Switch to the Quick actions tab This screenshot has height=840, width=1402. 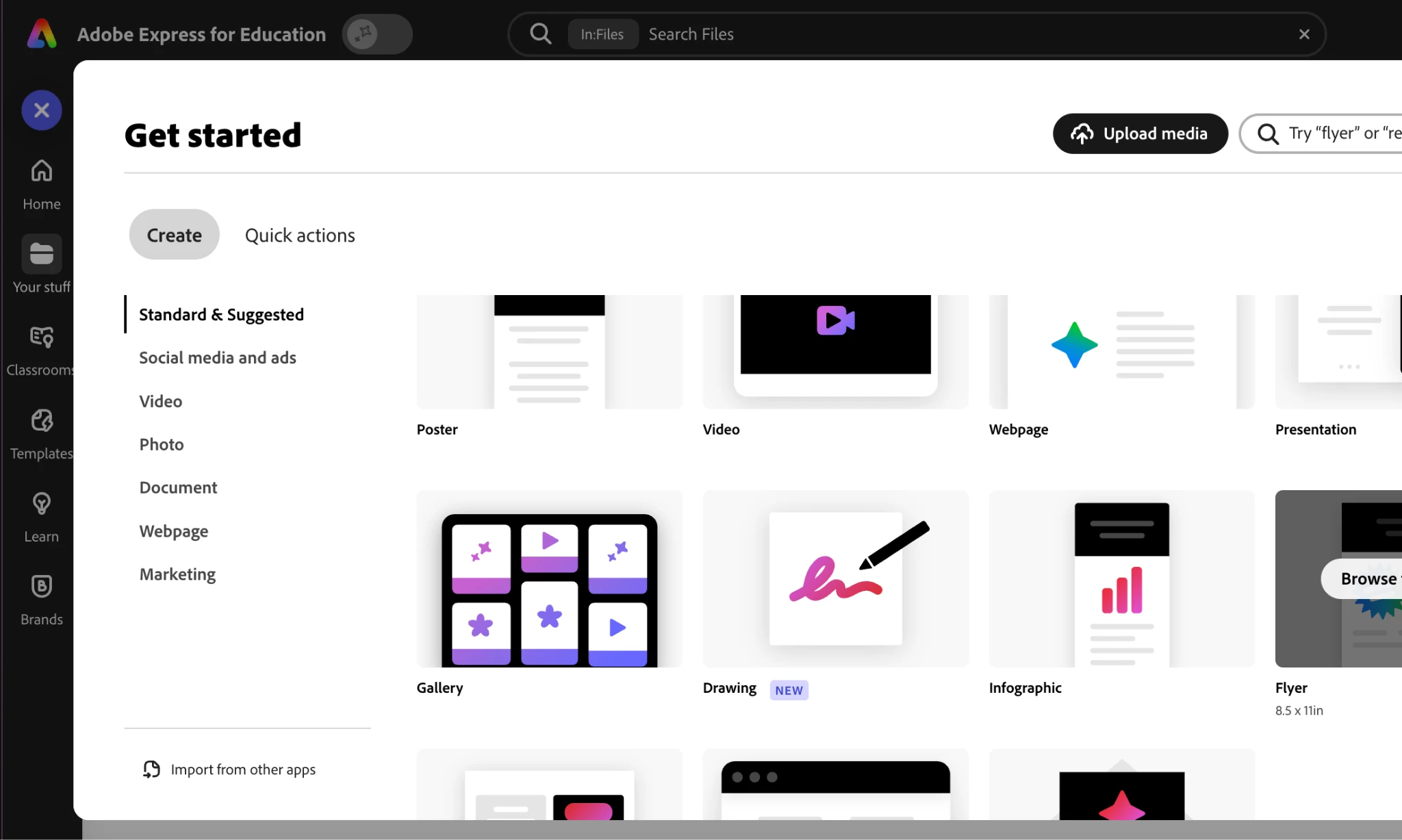point(300,235)
